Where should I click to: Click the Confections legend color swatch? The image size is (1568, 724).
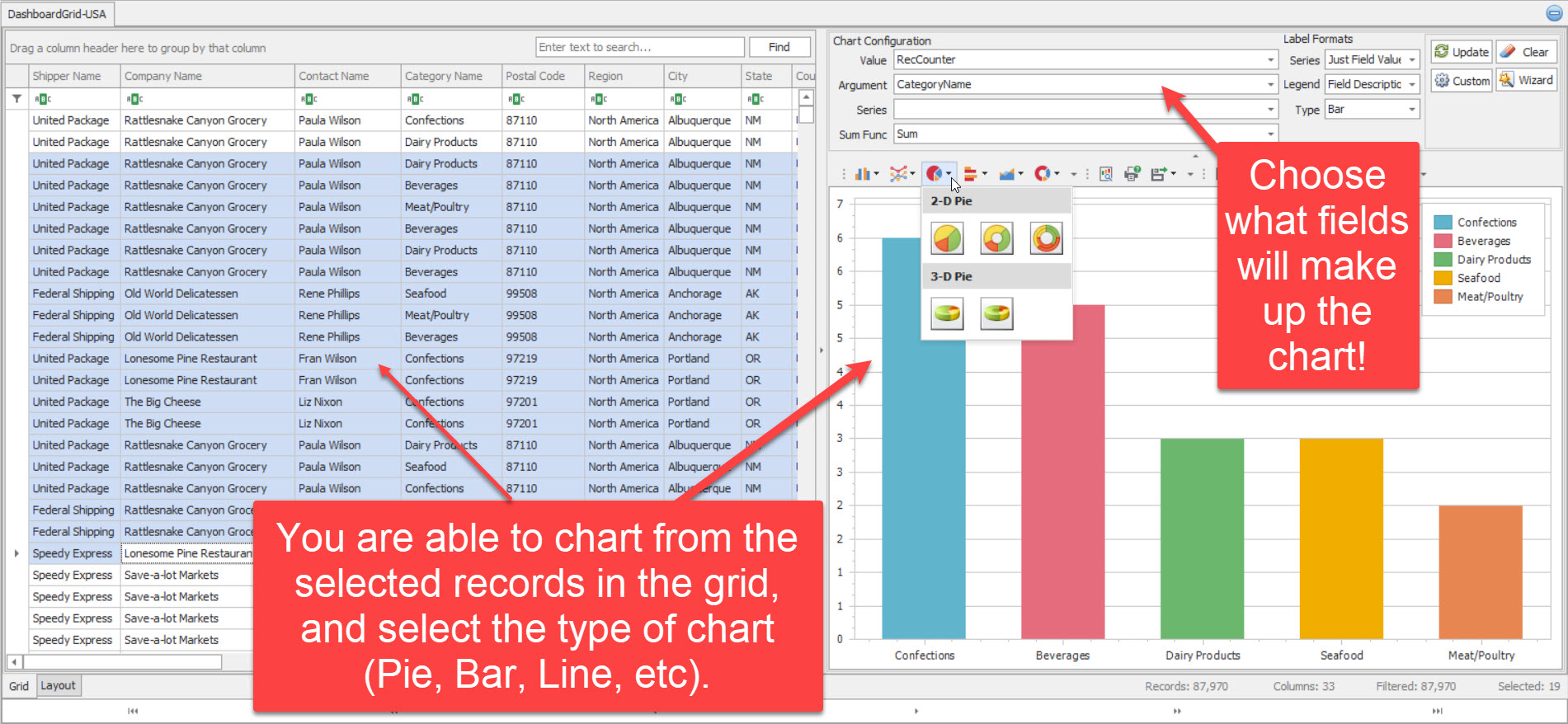[1443, 223]
